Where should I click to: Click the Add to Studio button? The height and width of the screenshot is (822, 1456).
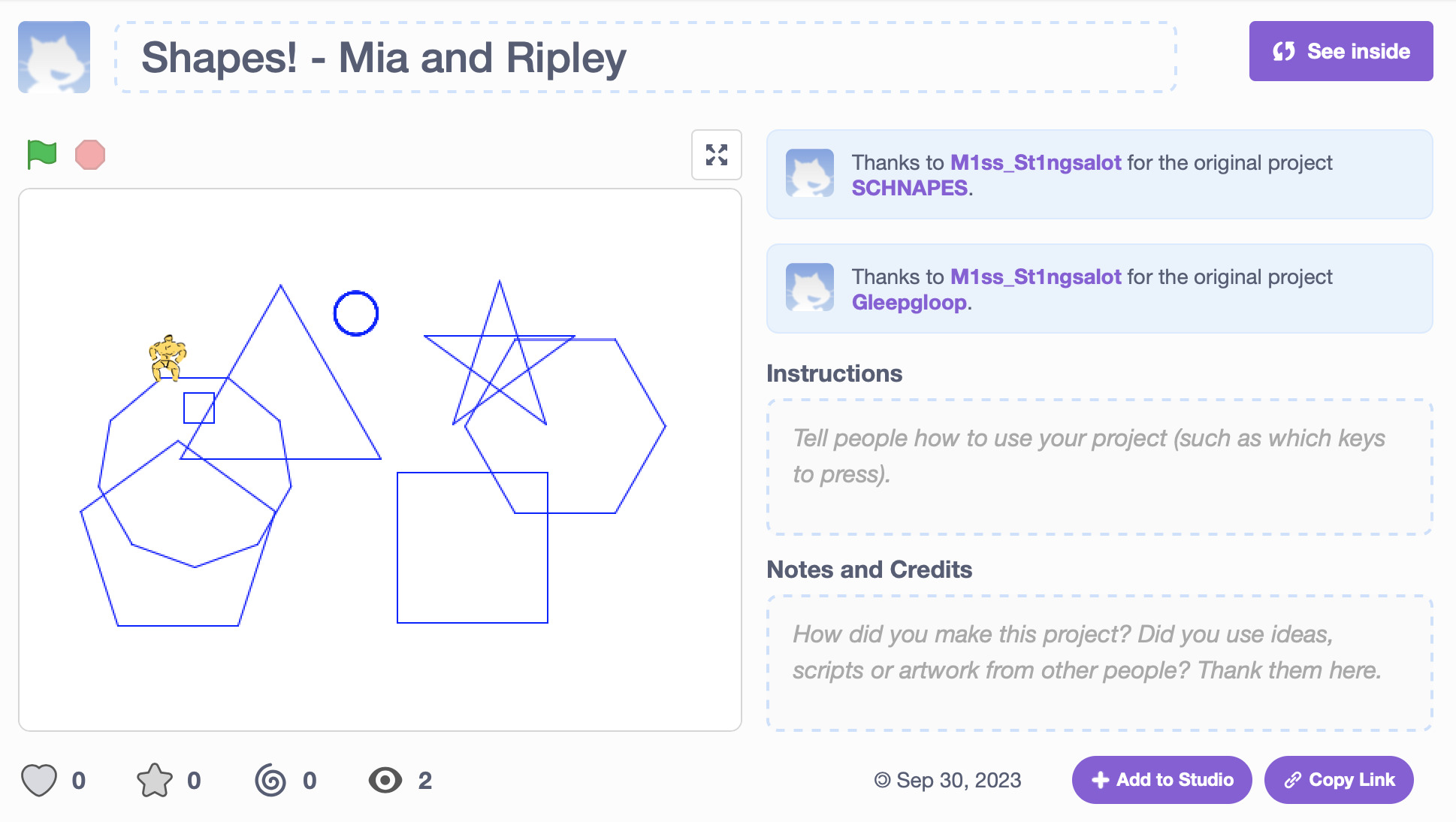[1161, 780]
